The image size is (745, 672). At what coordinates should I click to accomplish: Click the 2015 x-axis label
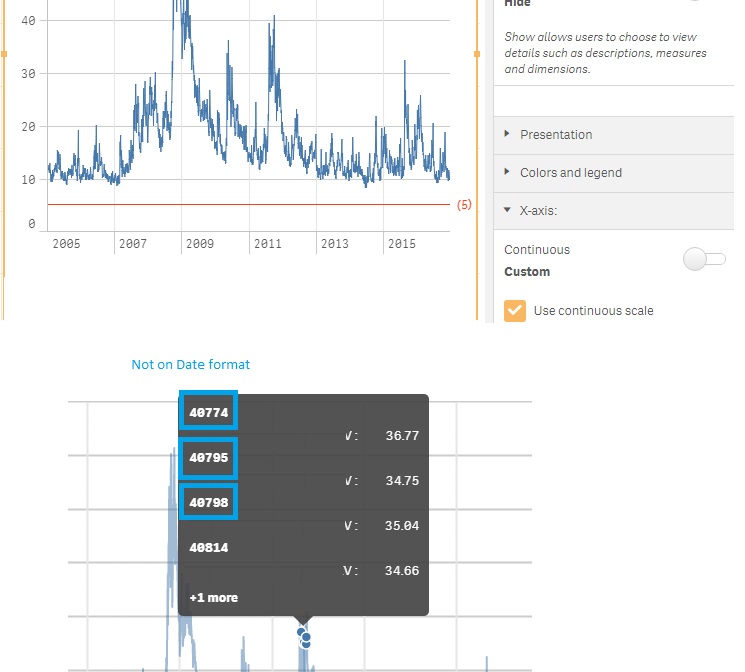[x=401, y=244]
